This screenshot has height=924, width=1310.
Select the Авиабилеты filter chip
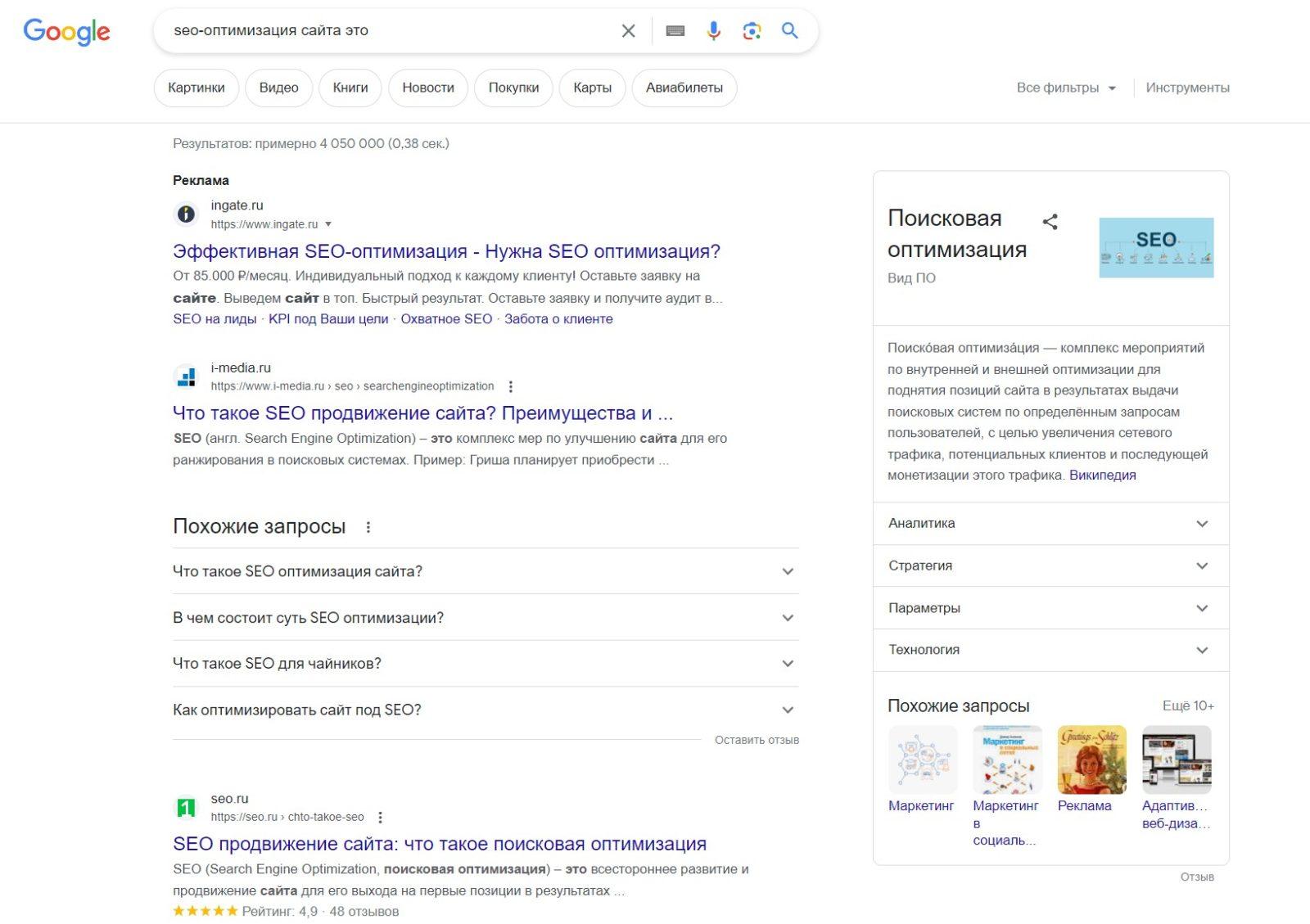point(684,88)
